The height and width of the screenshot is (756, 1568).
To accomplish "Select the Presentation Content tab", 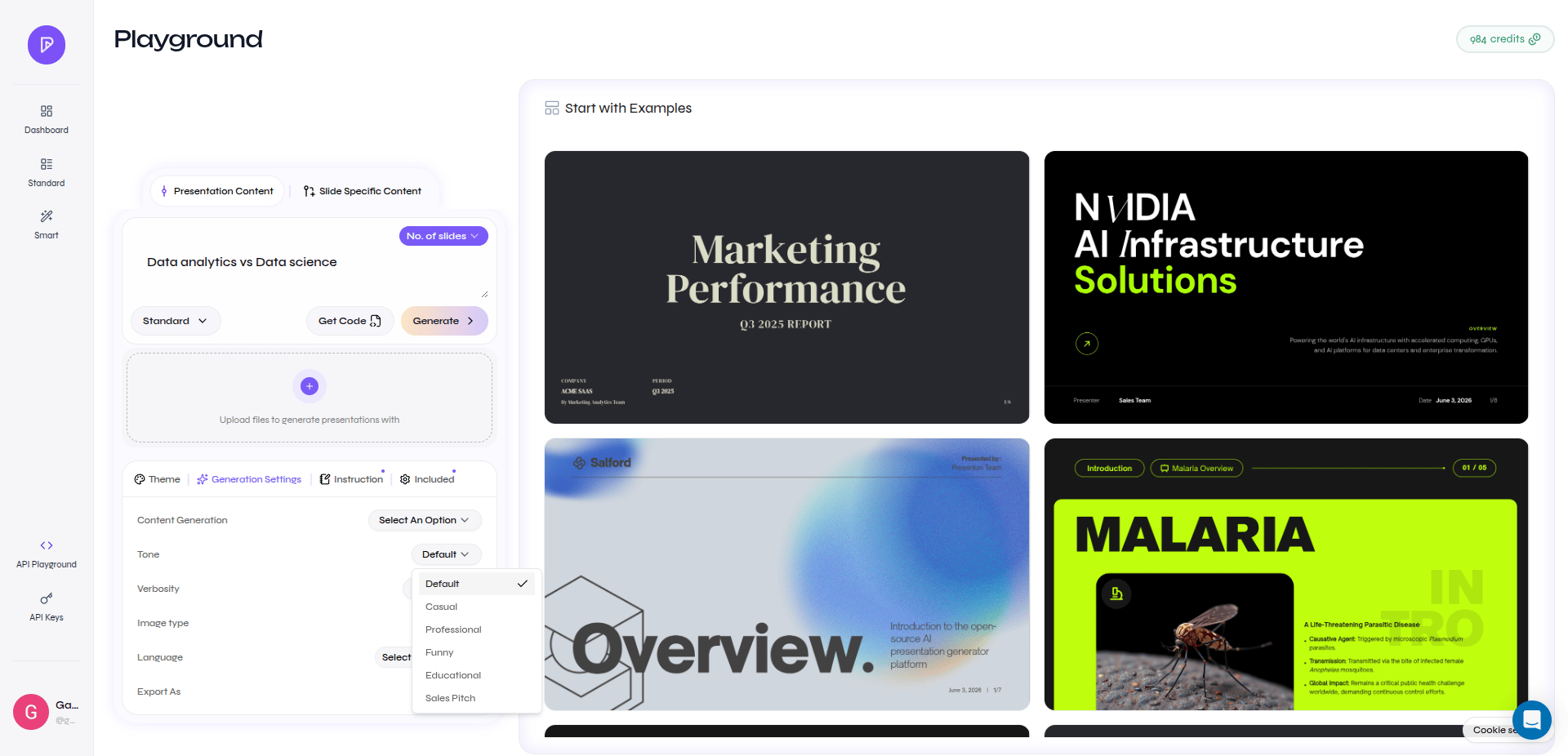I will [217, 191].
